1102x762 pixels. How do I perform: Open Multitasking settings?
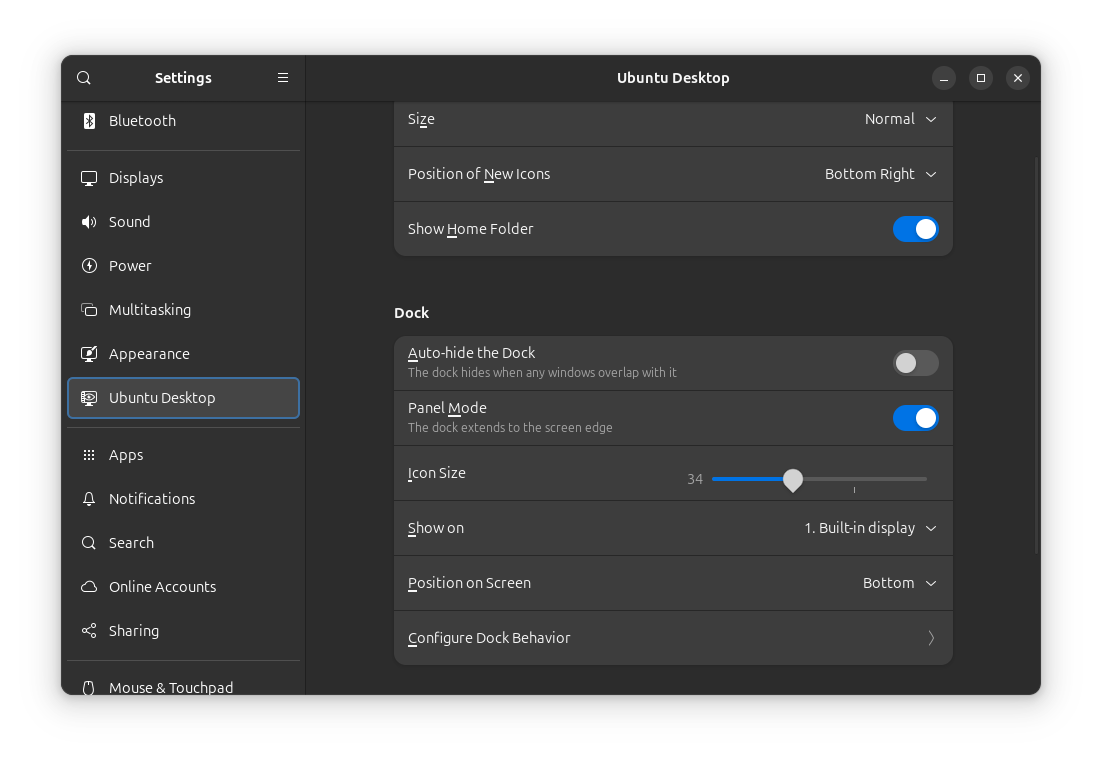click(x=183, y=310)
